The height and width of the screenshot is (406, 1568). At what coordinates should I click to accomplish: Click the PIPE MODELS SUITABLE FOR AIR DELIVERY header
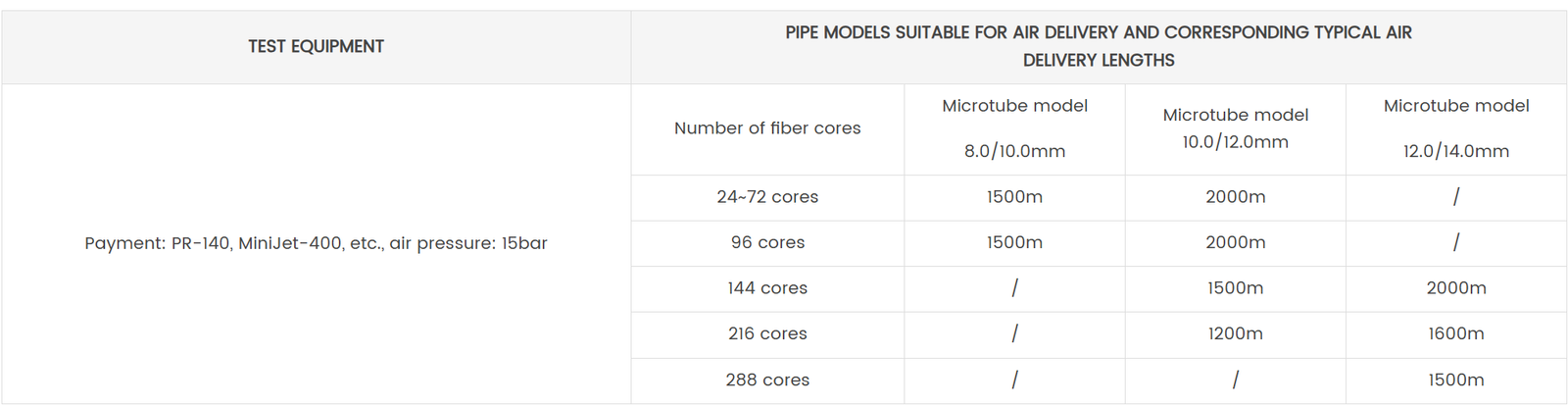point(1098,46)
